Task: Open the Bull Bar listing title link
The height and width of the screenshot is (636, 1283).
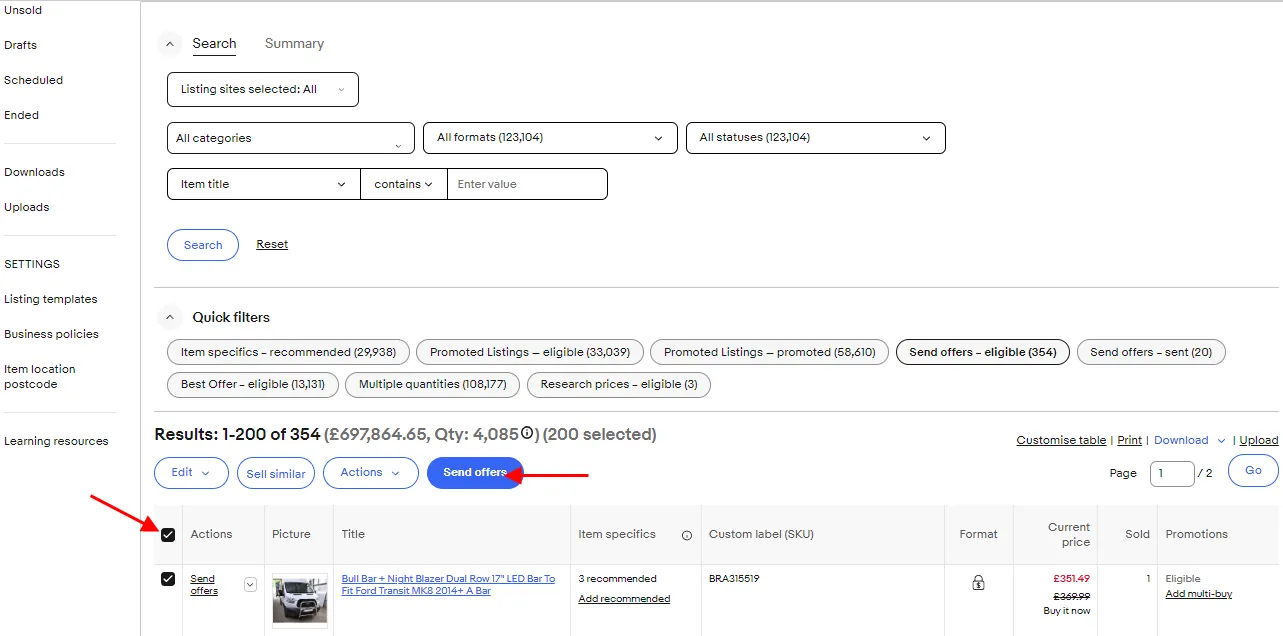Action: tap(448, 585)
